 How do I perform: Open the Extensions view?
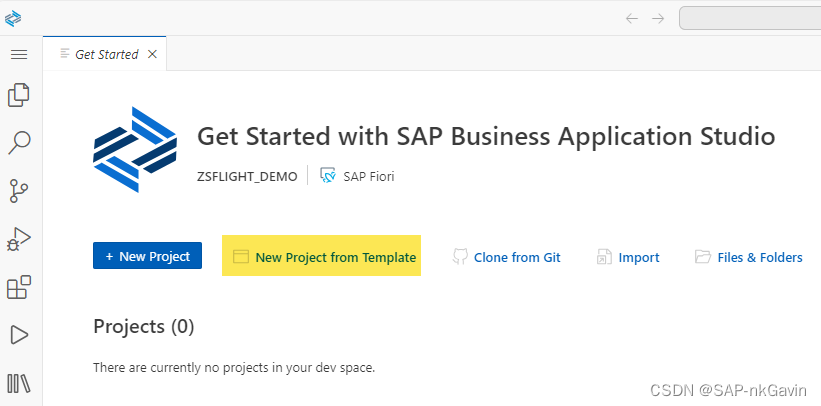coord(18,288)
